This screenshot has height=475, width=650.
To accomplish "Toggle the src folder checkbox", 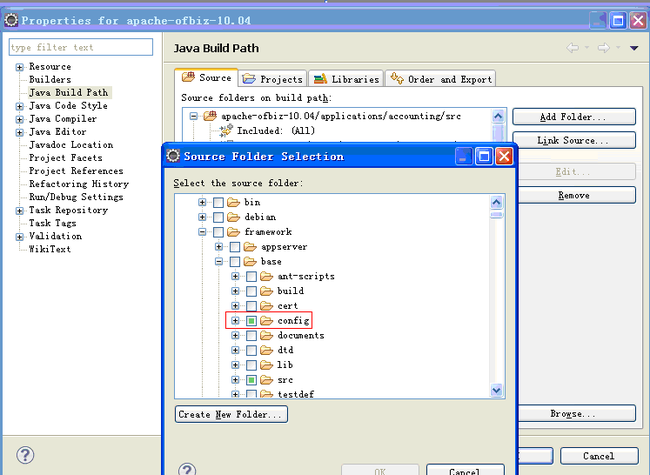I will click(252, 380).
